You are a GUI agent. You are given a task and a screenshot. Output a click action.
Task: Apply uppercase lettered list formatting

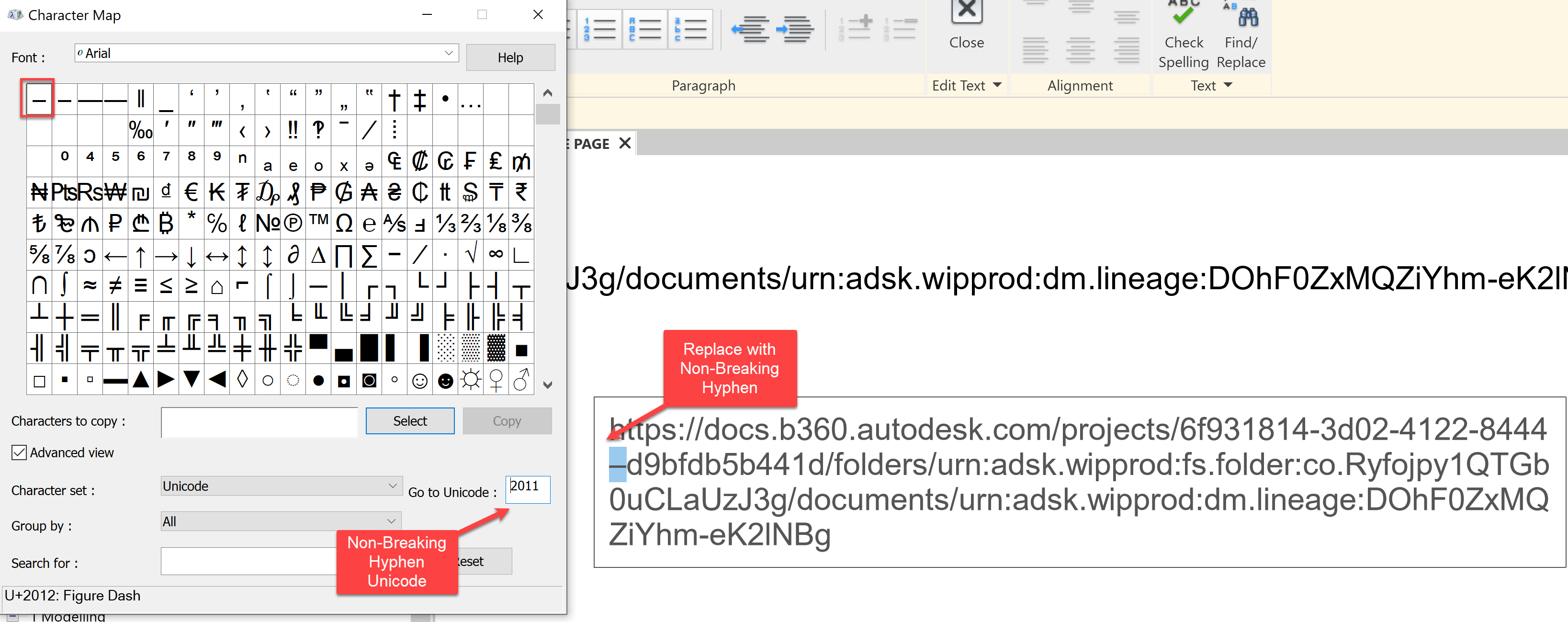click(x=644, y=29)
